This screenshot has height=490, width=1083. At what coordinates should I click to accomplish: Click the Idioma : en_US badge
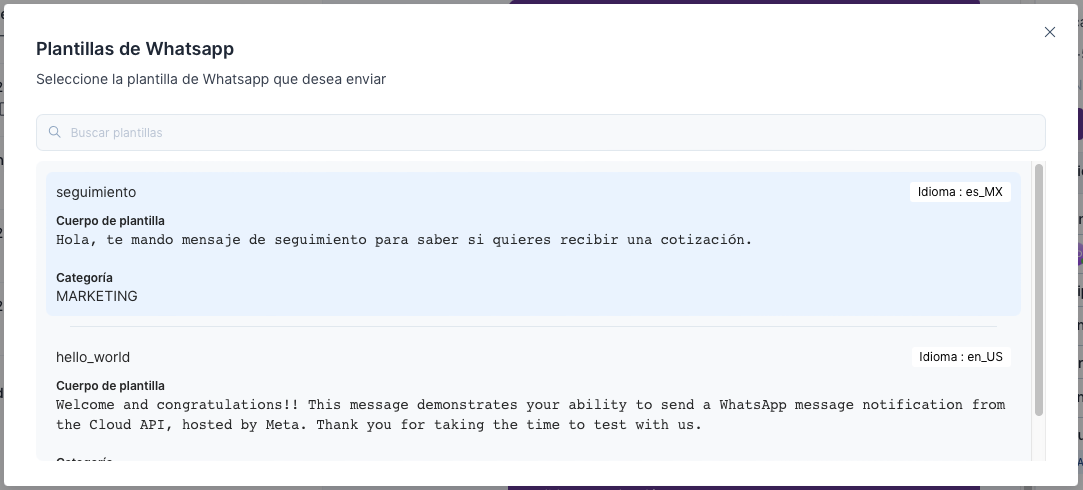(x=960, y=357)
